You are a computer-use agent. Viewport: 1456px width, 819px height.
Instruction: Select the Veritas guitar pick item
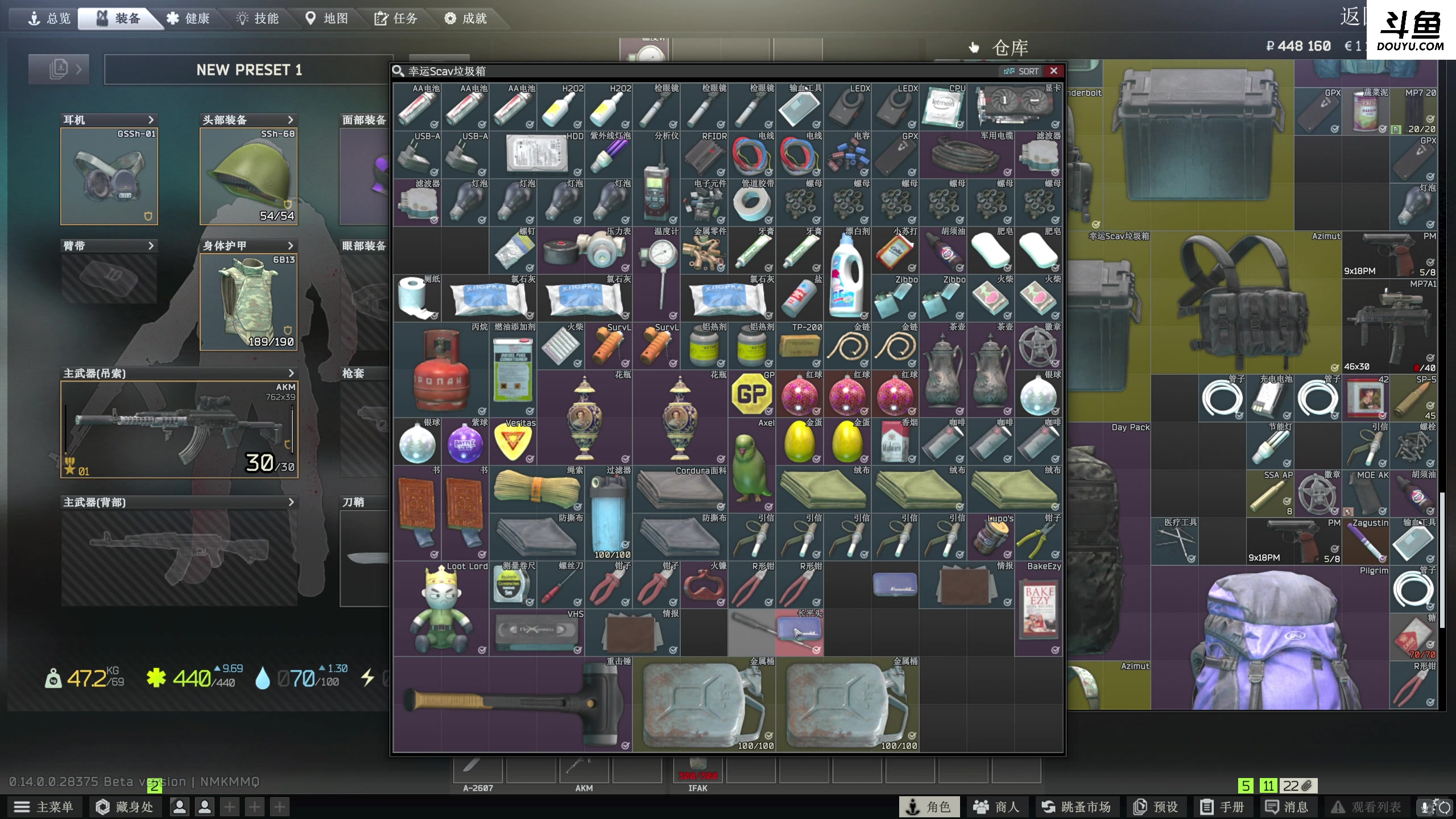coord(513,441)
